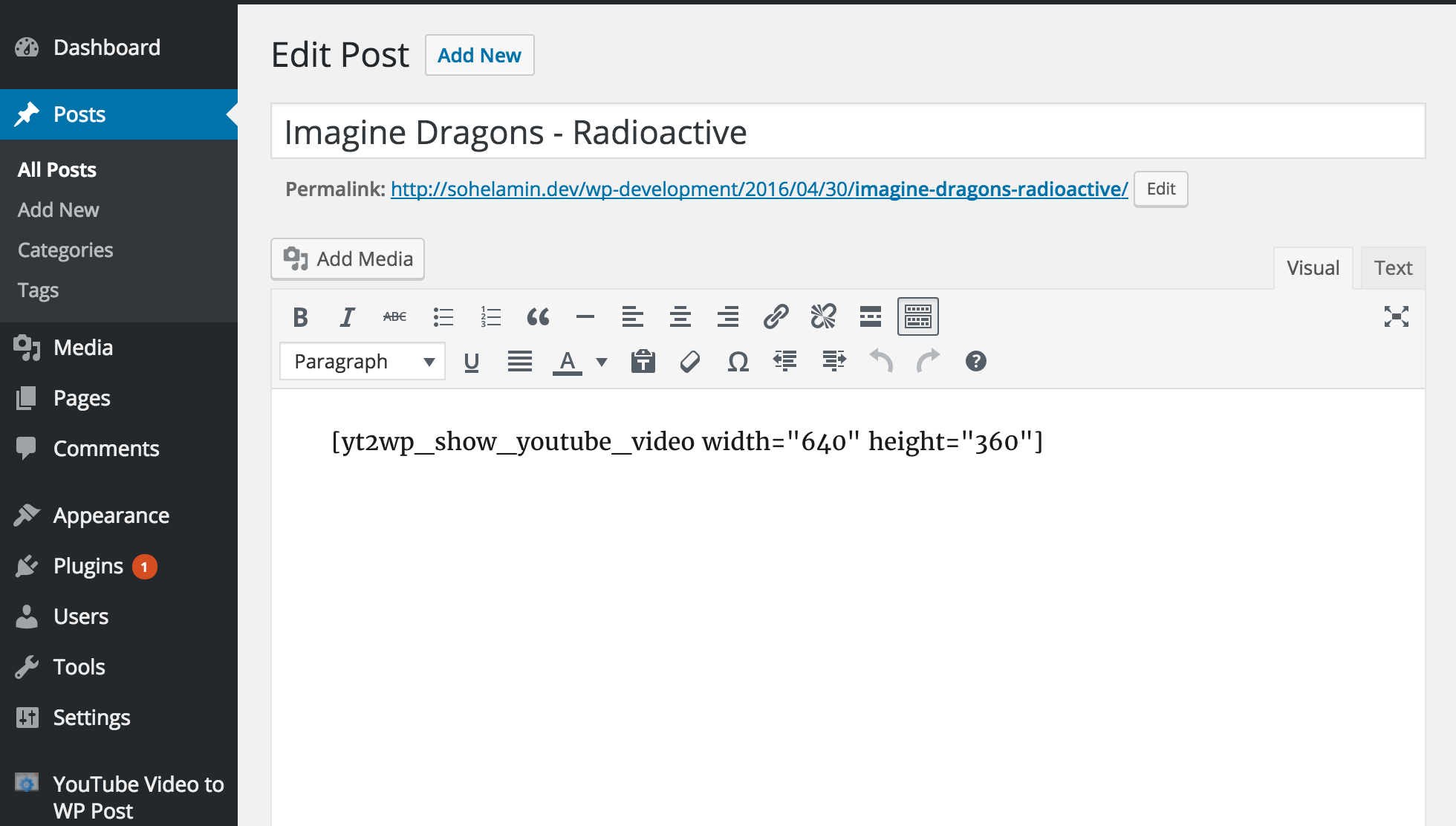Image resolution: width=1456 pixels, height=826 pixels.
Task: Click the Add Media button icon
Action: (x=294, y=258)
